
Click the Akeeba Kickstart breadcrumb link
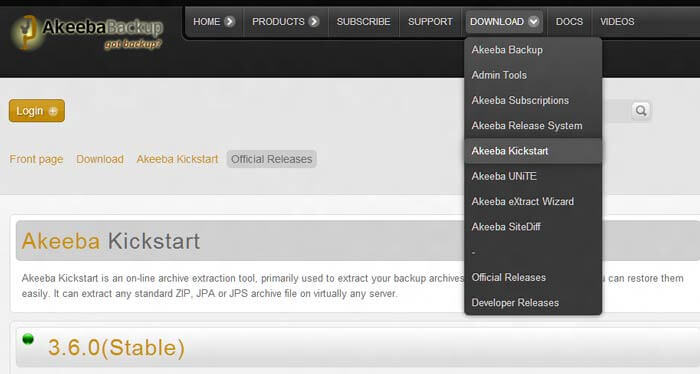(177, 159)
